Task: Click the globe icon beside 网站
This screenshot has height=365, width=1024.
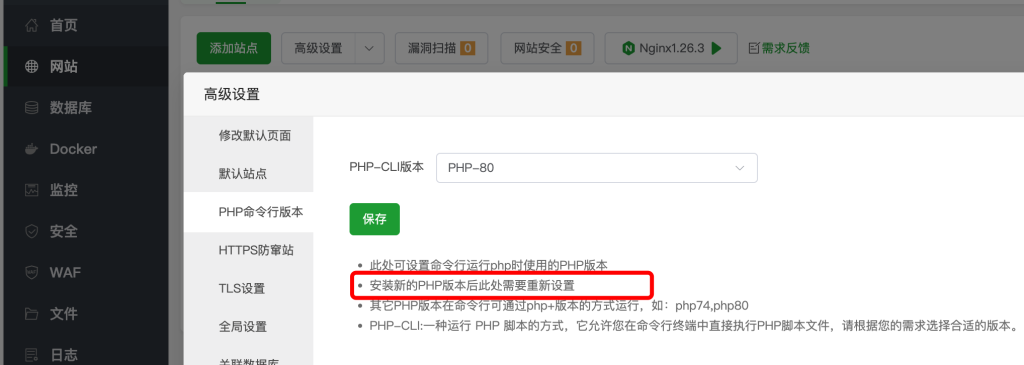Action: pyautogui.click(x=31, y=67)
